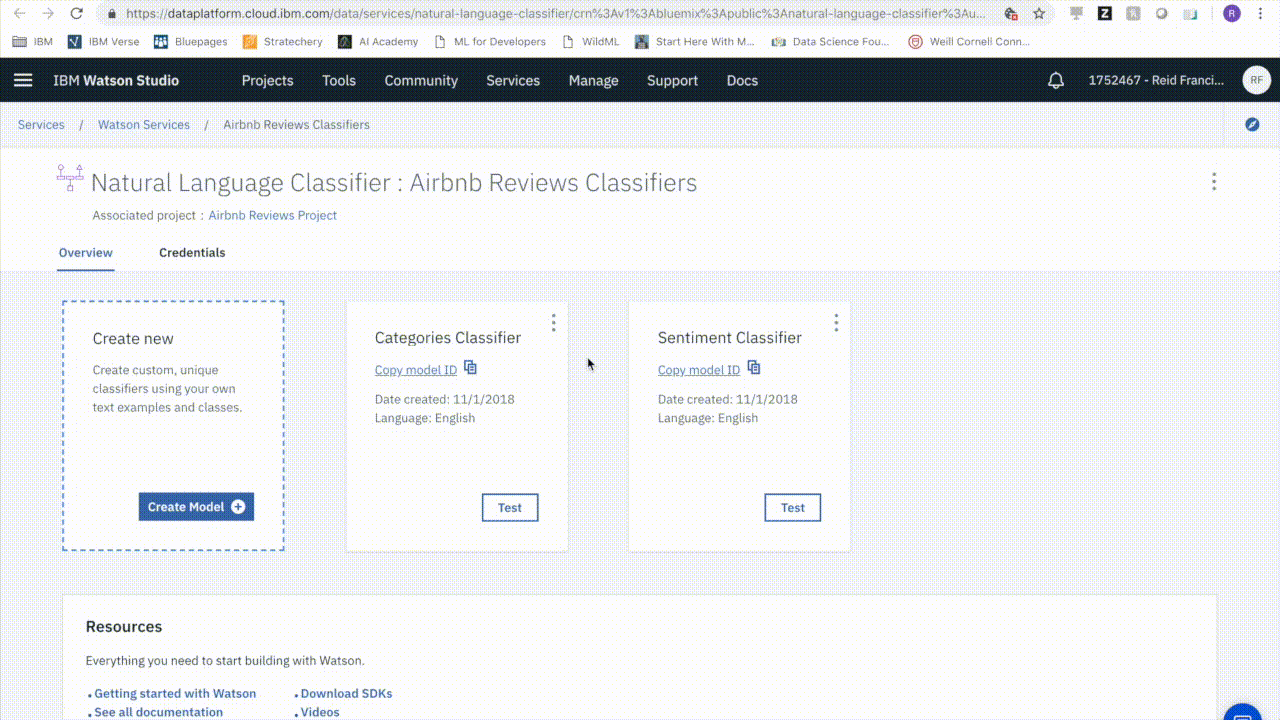The width and height of the screenshot is (1280, 720).
Task: Open the blue chat bubble widget
Action: tap(1243, 712)
